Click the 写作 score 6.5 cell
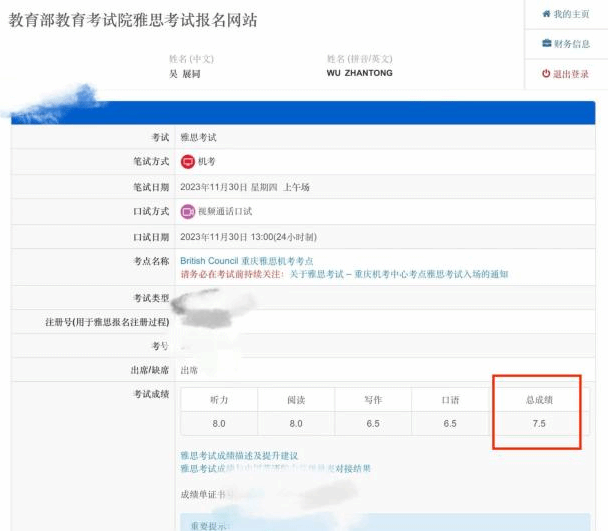This screenshot has height=531, width=608. (x=373, y=424)
